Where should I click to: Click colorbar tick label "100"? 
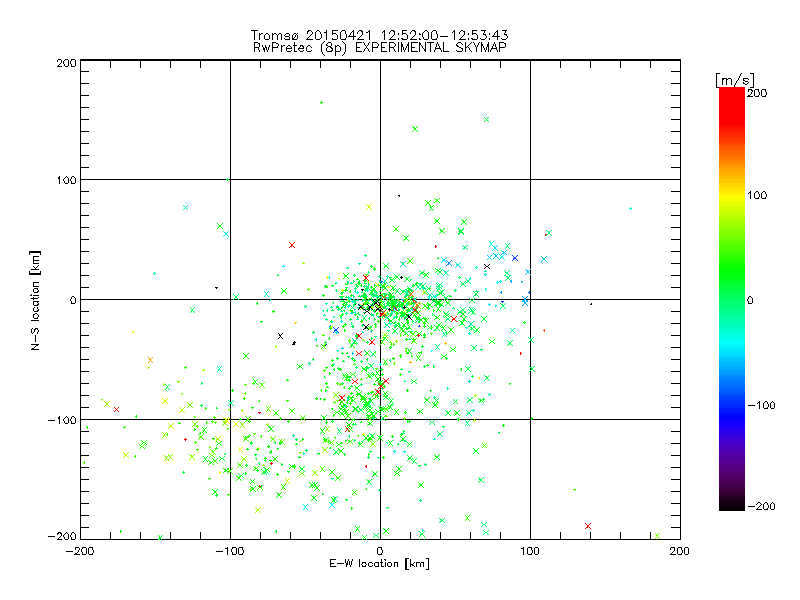pyautogui.click(x=757, y=195)
